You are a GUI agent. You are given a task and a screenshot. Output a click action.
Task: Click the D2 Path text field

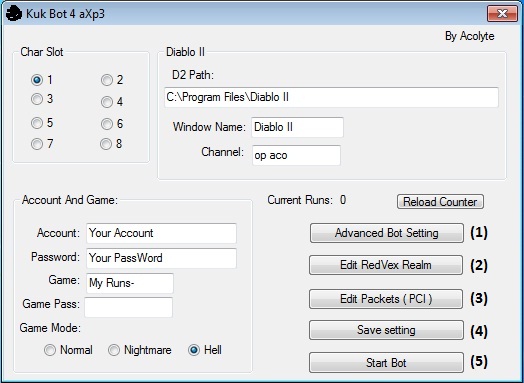pyautogui.click(x=331, y=98)
